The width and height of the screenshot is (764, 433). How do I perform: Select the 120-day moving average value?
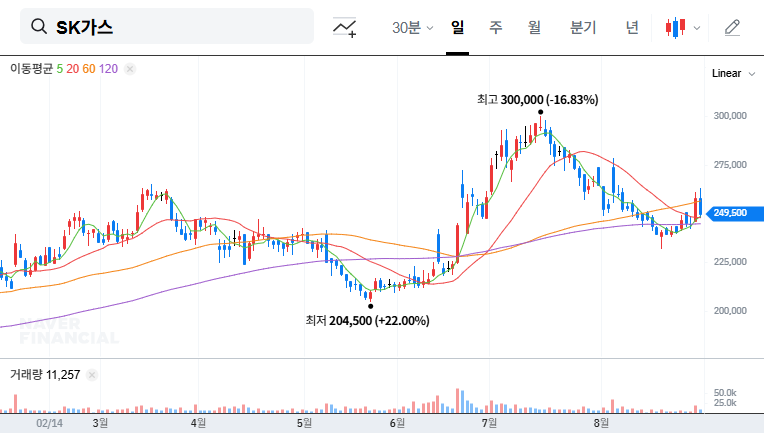coord(108,69)
